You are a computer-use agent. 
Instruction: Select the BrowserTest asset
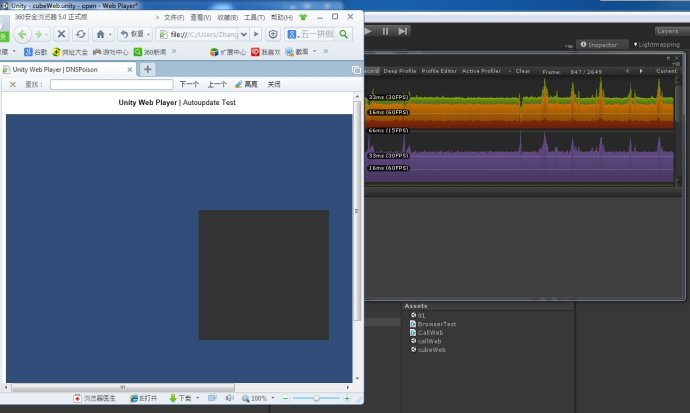437,324
